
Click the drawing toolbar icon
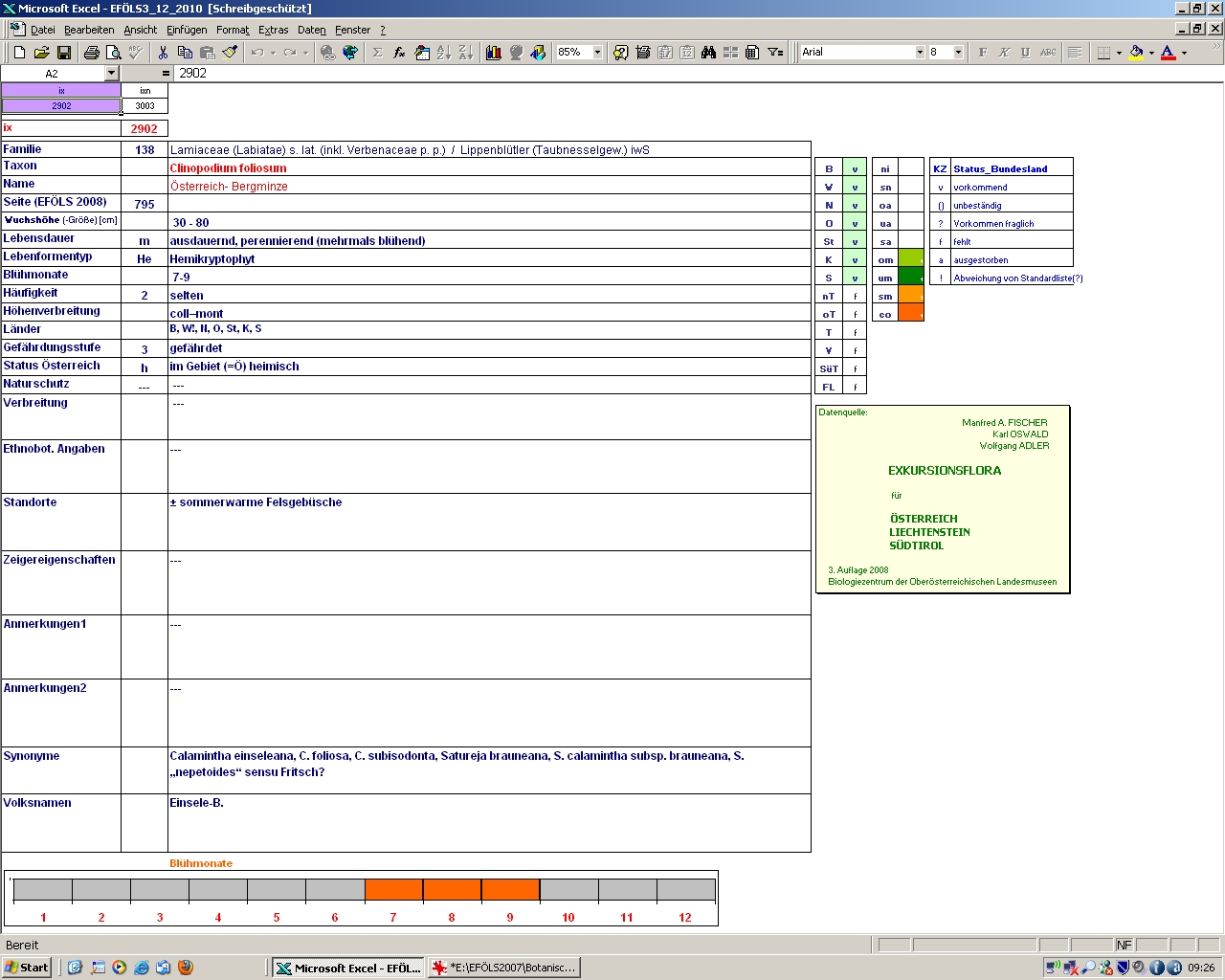[x=538, y=53]
